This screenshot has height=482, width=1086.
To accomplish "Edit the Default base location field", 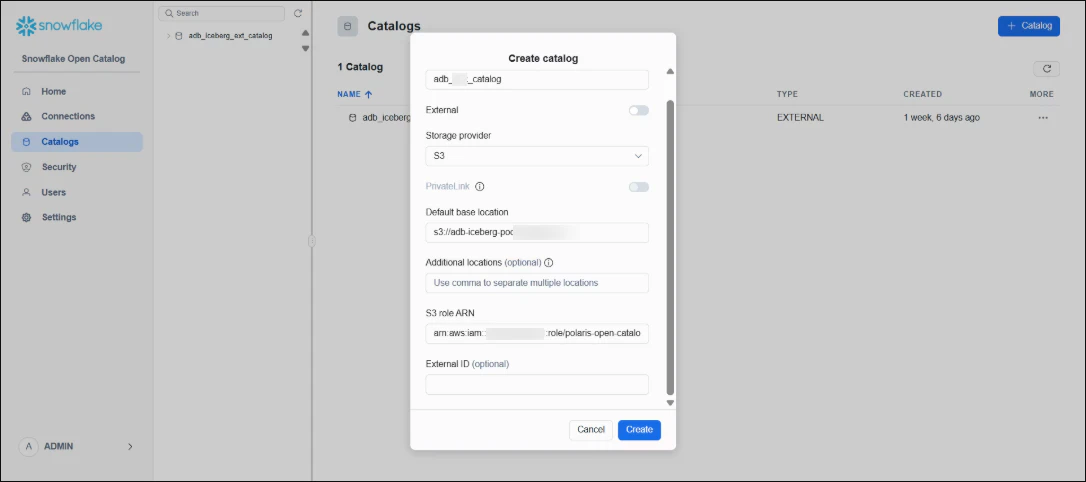I will point(537,233).
